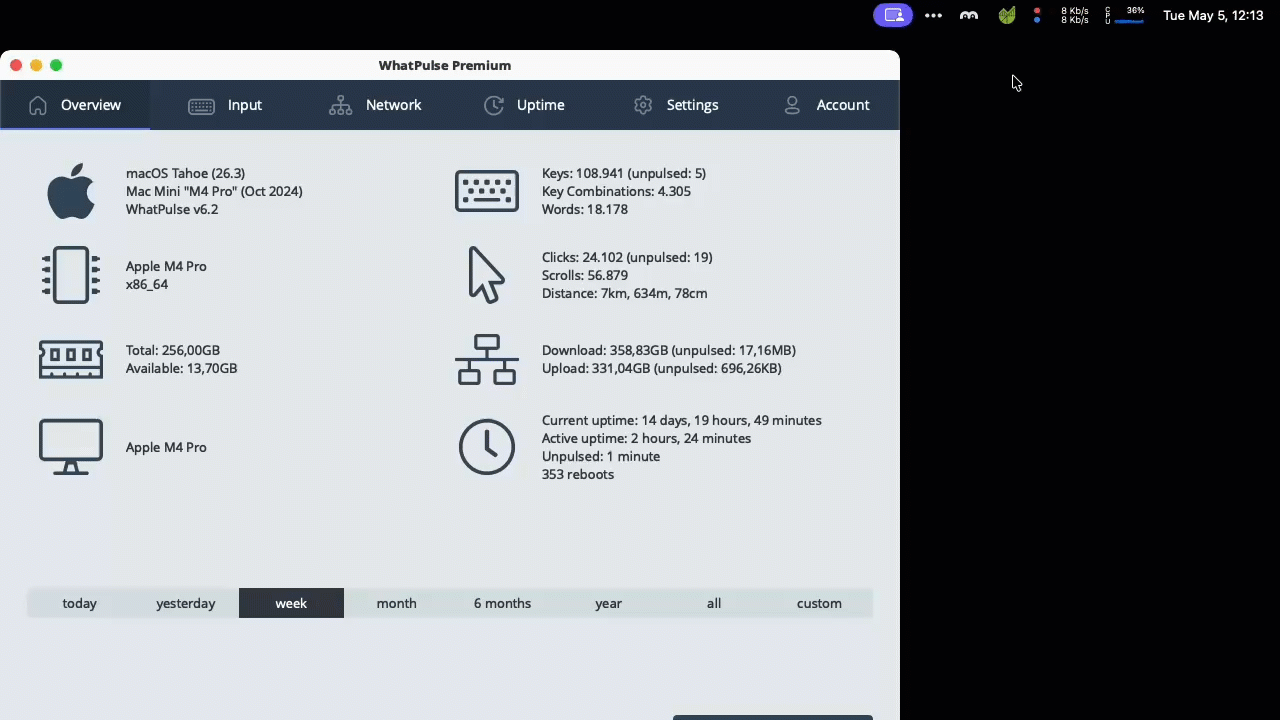Click the monitor display icon
The image size is (1280, 720).
pyautogui.click(x=71, y=447)
